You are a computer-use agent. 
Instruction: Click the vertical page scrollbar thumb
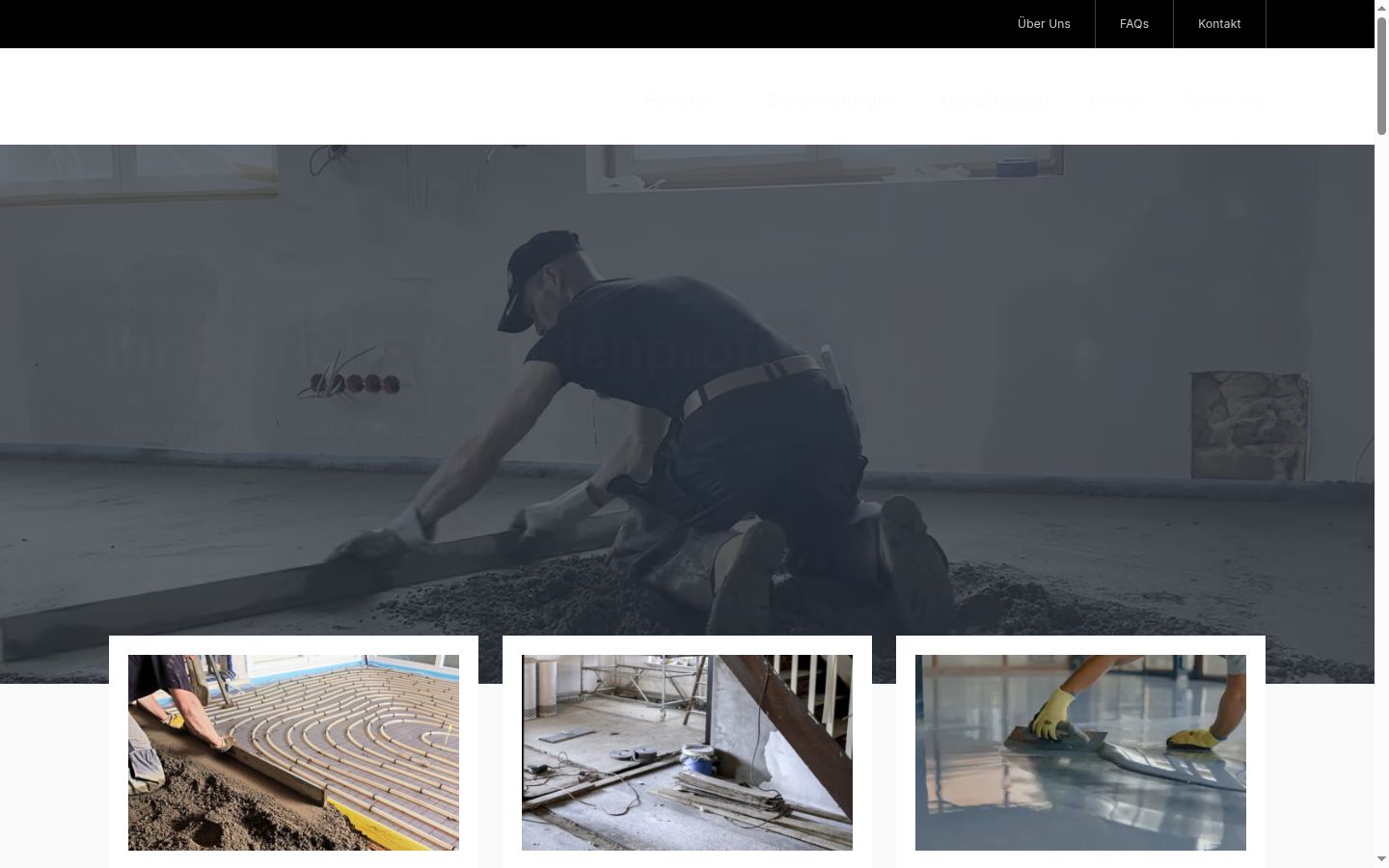1381,75
